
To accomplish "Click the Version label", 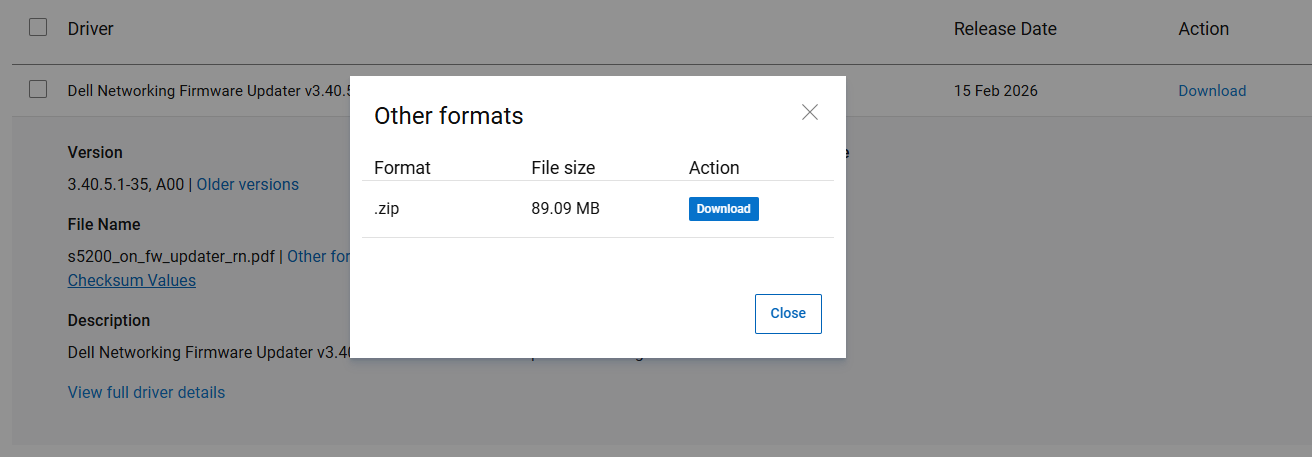I will click(95, 153).
